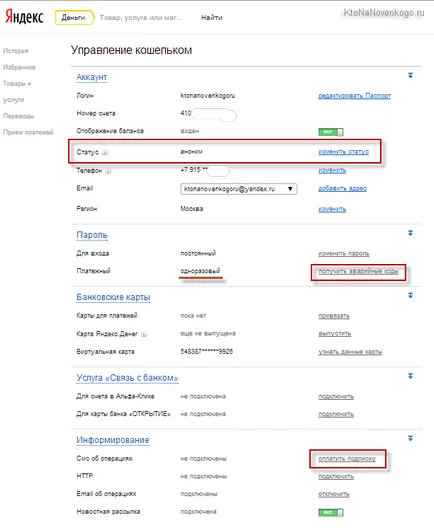Collapse Информирование section with its arrow
This screenshot has height=528, width=434.
pyautogui.click(x=410, y=438)
